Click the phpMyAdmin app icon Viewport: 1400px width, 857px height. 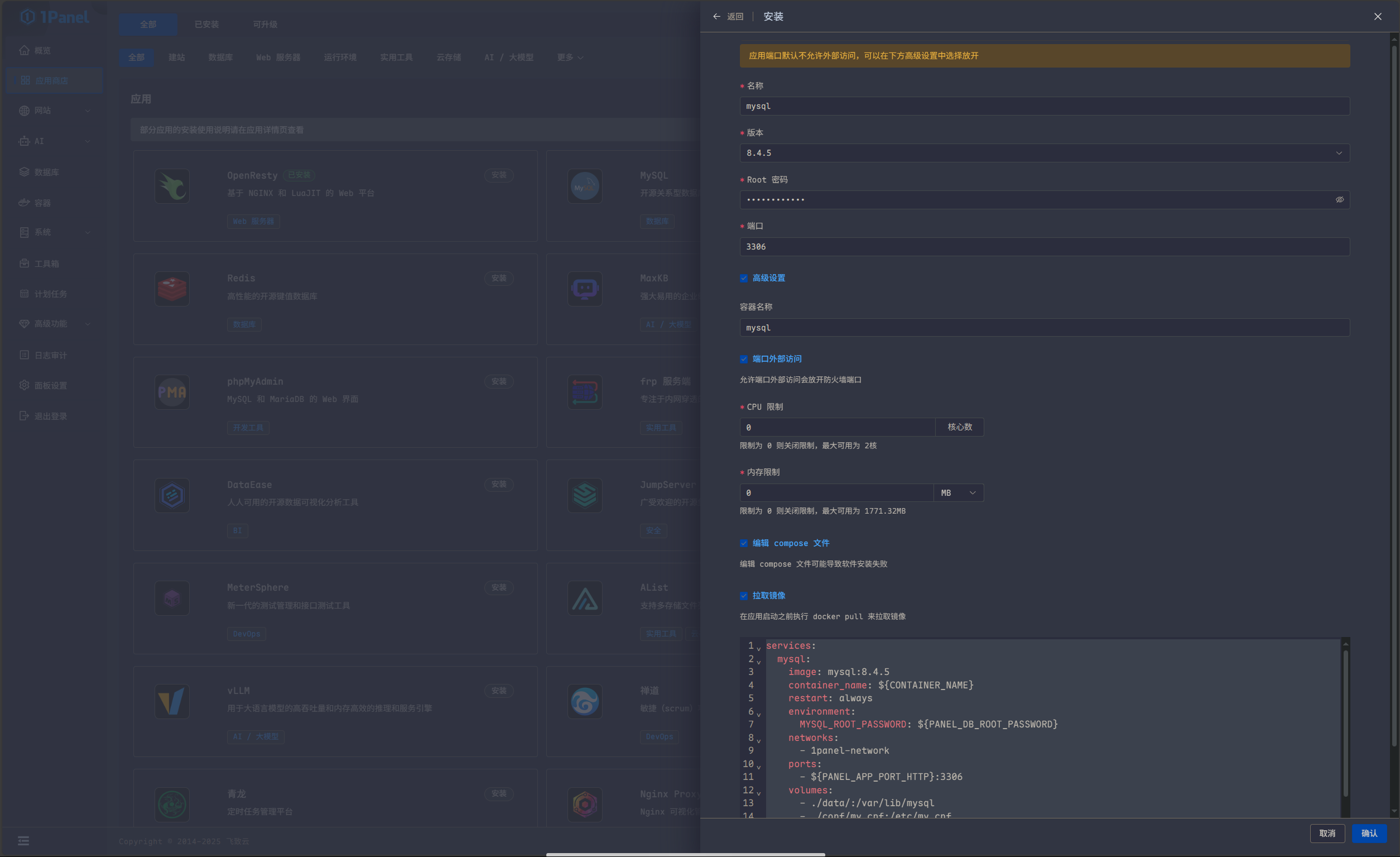coord(172,392)
